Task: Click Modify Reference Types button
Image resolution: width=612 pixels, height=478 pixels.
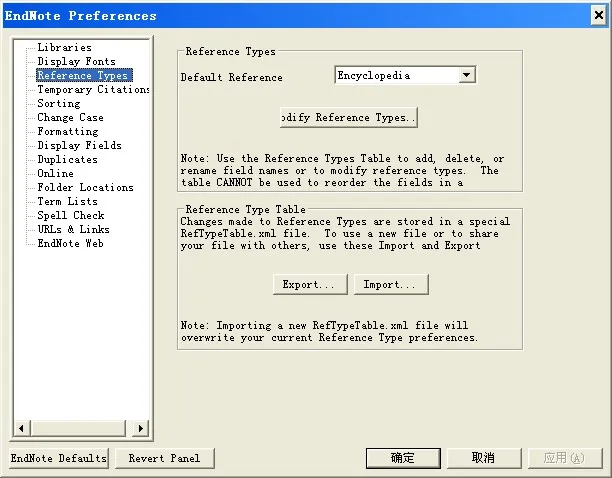Action: coord(349,117)
